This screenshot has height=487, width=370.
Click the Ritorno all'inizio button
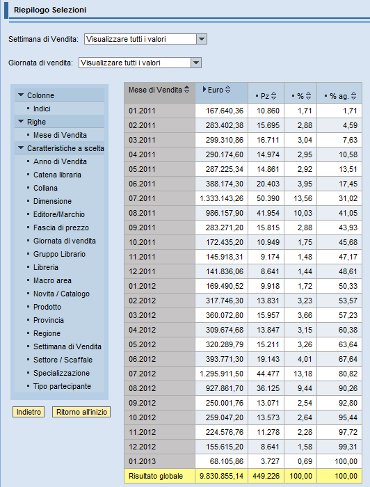click(x=81, y=412)
